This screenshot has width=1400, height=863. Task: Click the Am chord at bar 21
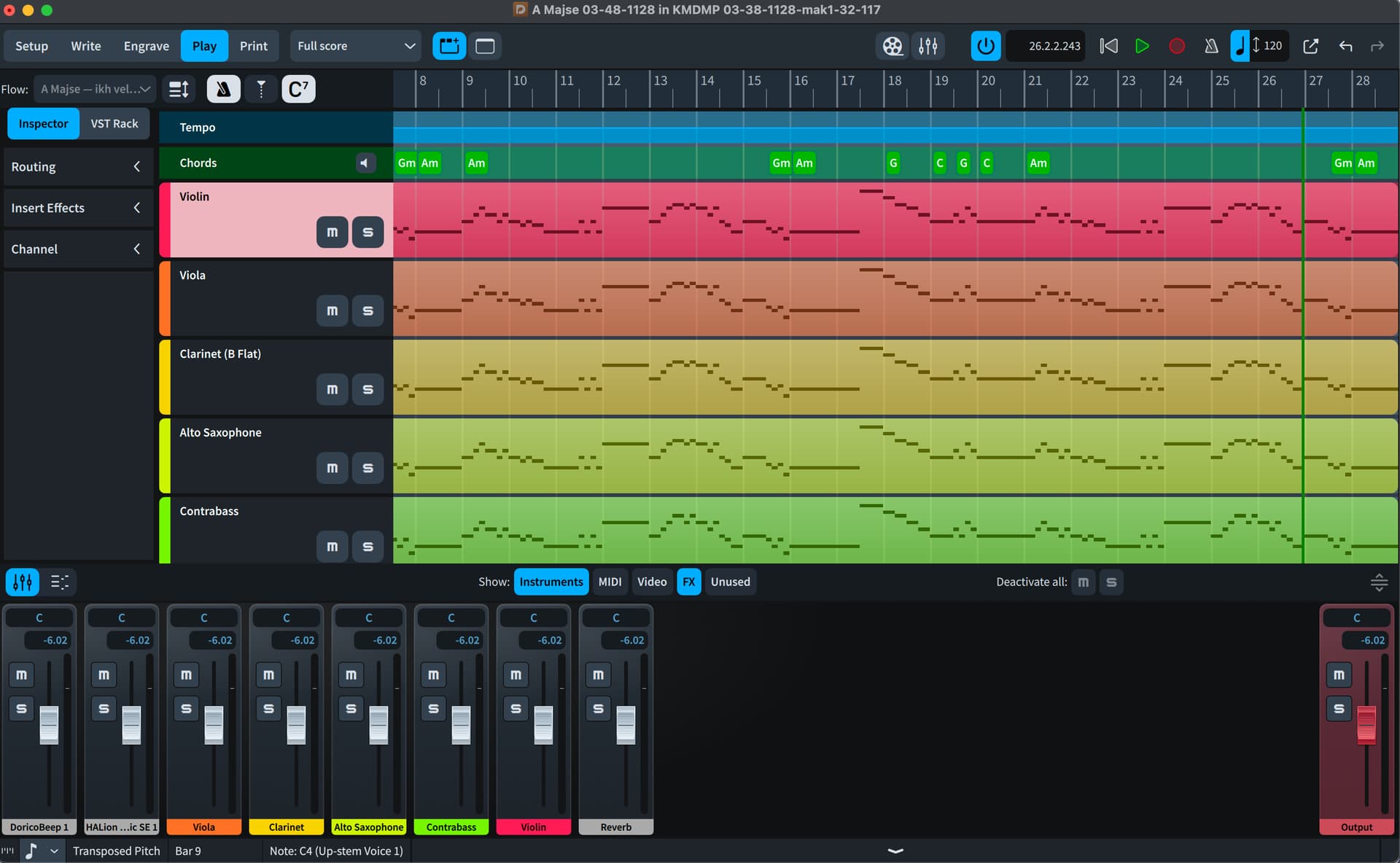tap(1038, 163)
